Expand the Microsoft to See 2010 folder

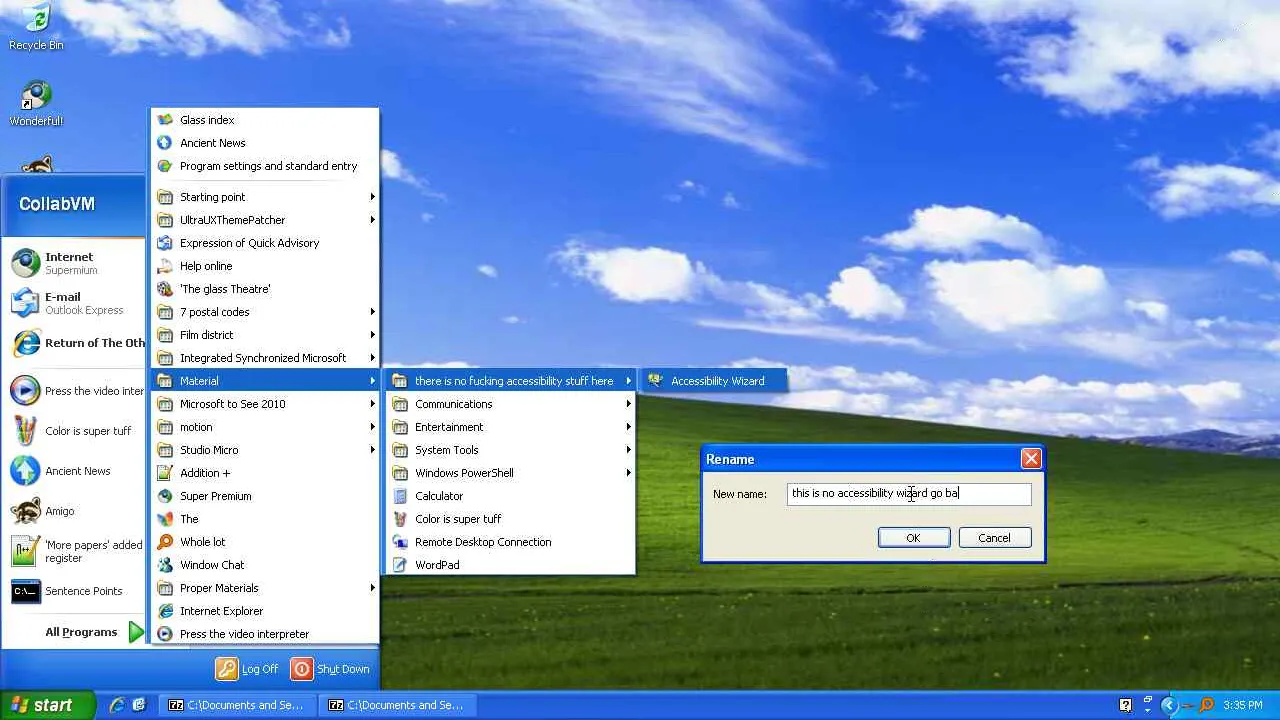pyautogui.click(x=265, y=404)
